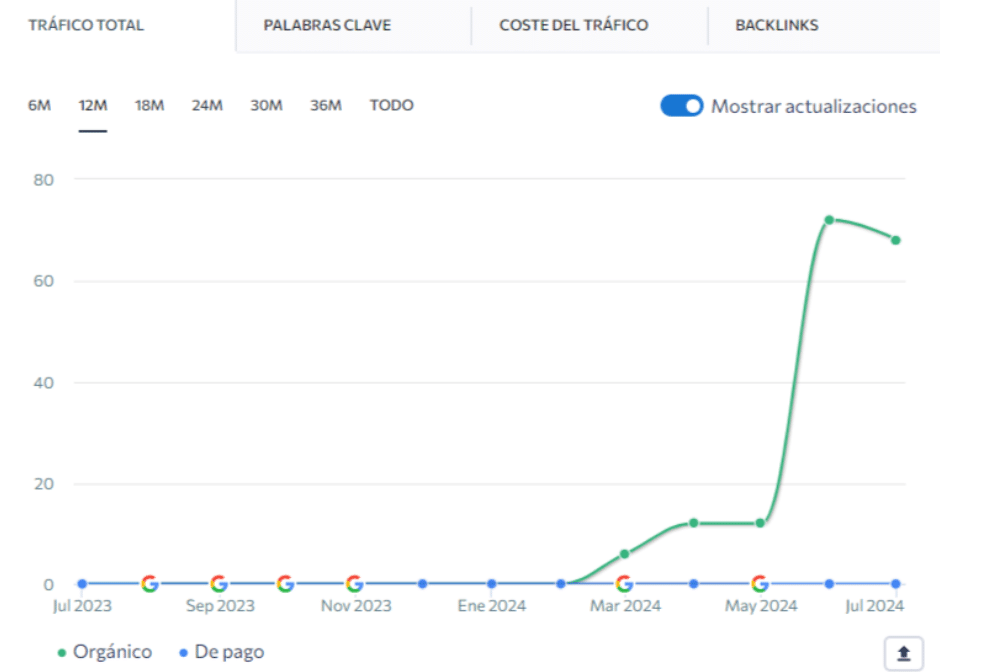Click the Google update icon at Nov 2023
The width and height of the screenshot is (1006, 672).
tap(354, 584)
